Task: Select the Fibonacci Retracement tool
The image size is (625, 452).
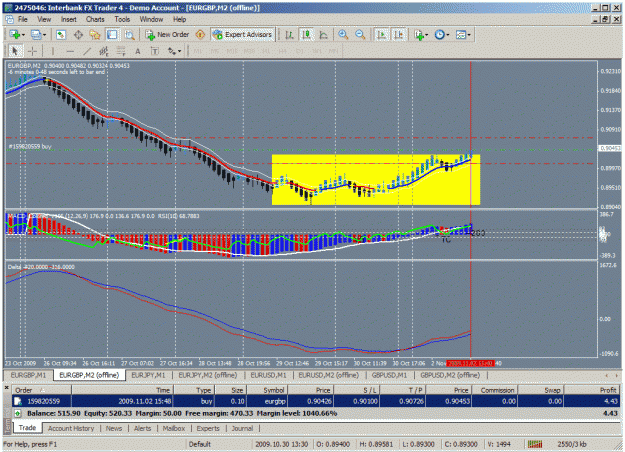Action: tap(120, 51)
